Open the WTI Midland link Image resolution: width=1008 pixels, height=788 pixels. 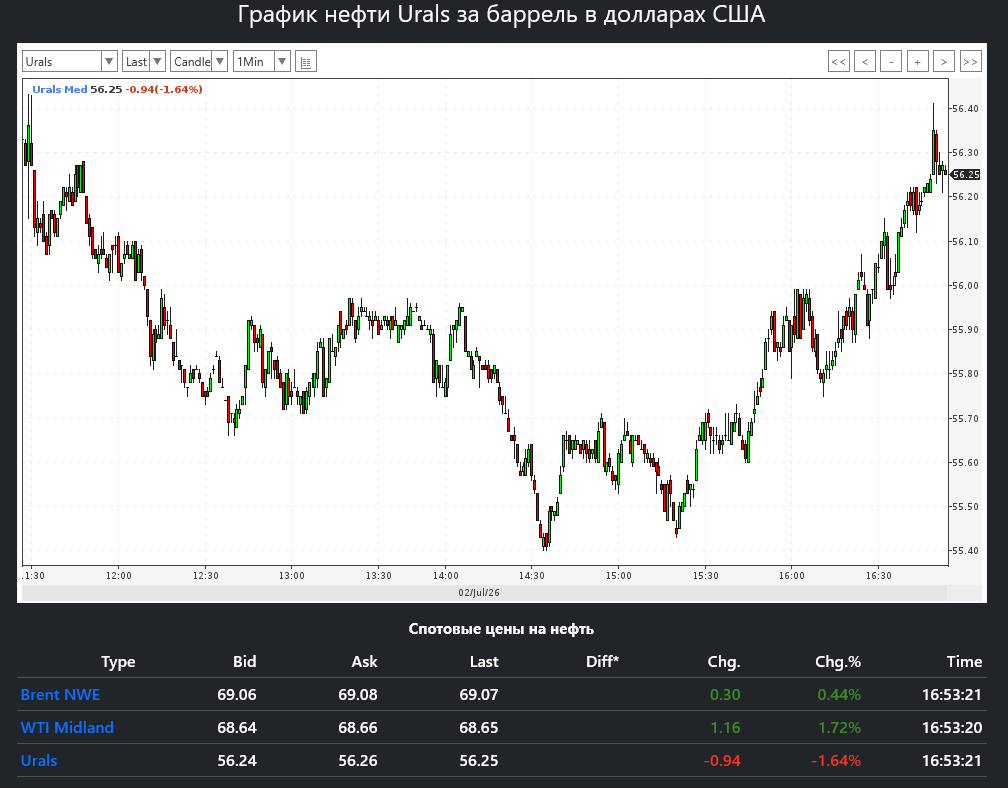tap(67, 728)
